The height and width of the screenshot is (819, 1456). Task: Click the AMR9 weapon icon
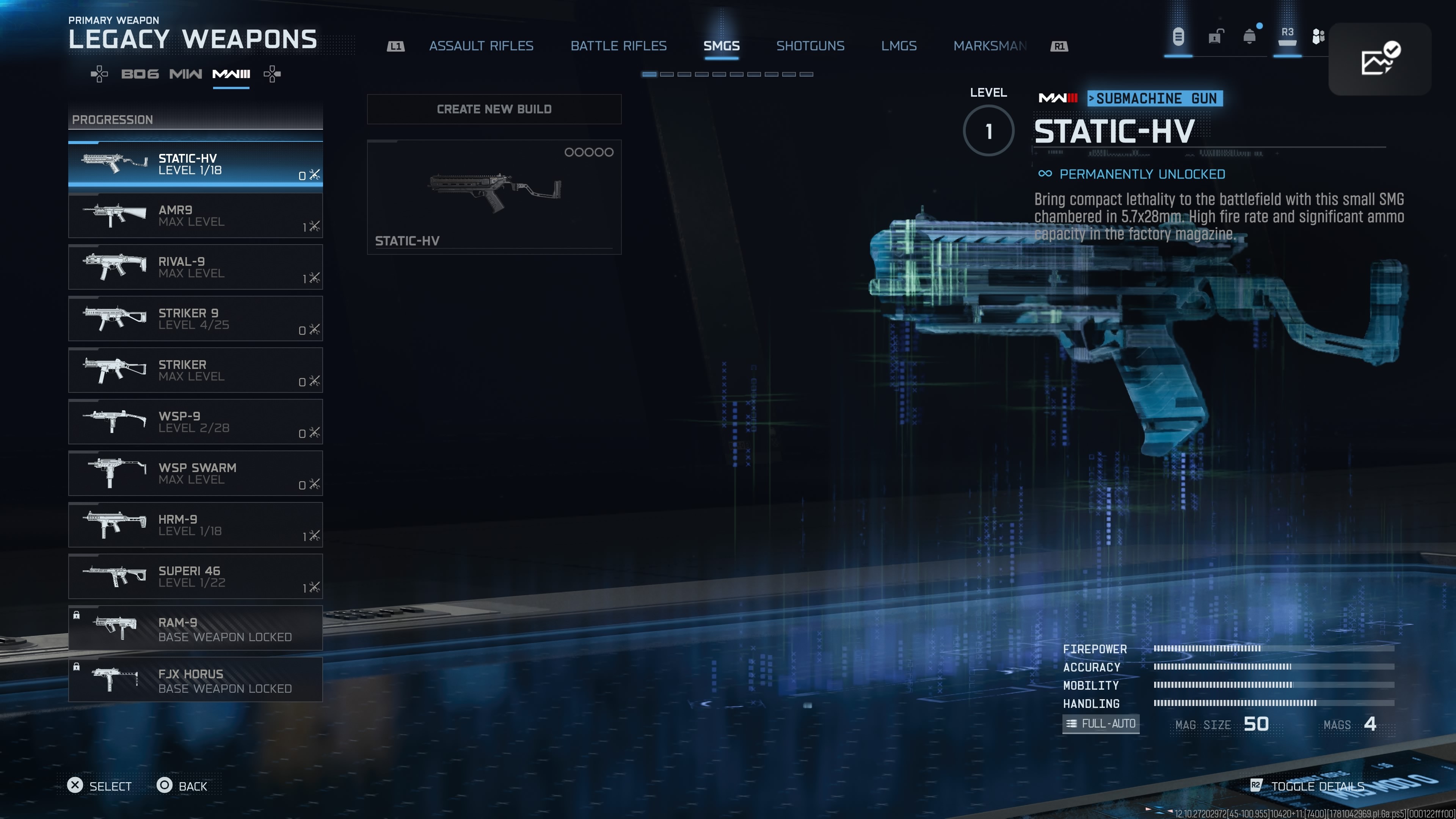tap(115, 215)
